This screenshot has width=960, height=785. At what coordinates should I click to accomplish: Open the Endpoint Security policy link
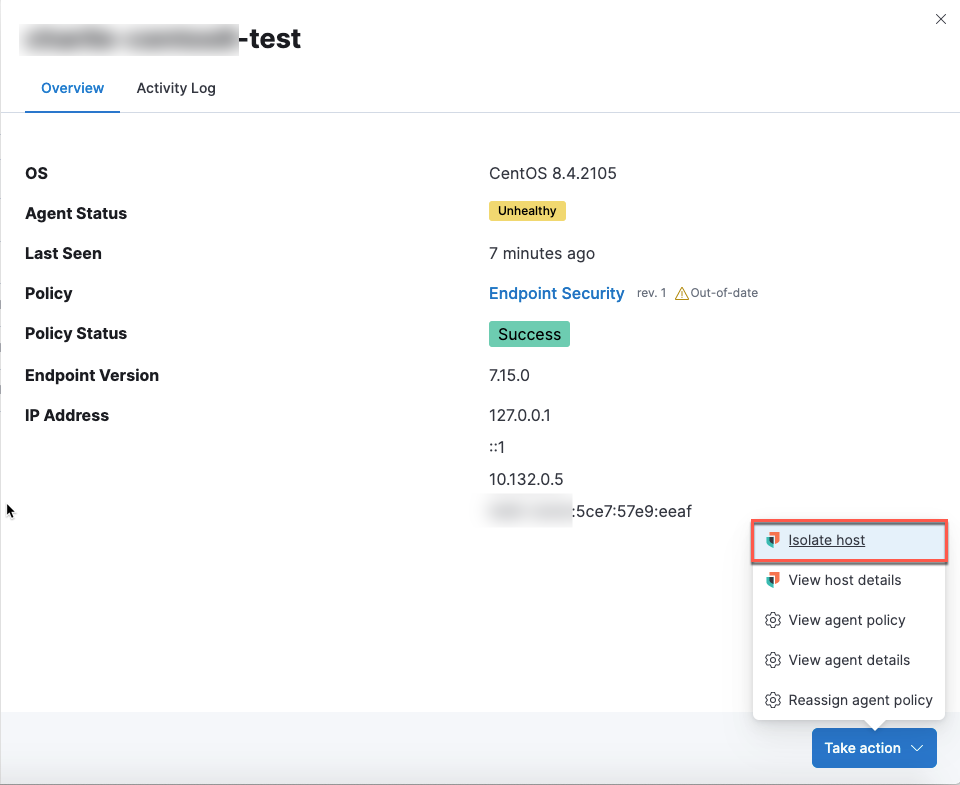pos(556,293)
